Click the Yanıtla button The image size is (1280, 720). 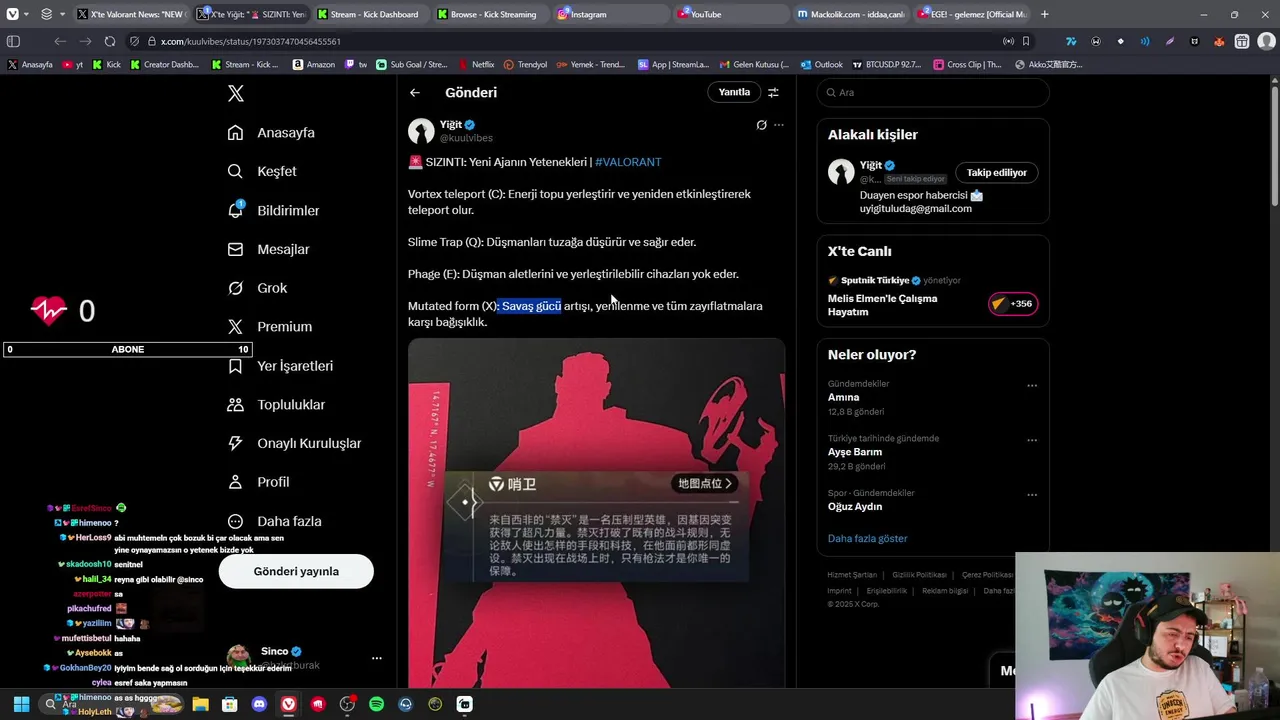(x=734, y=92)
